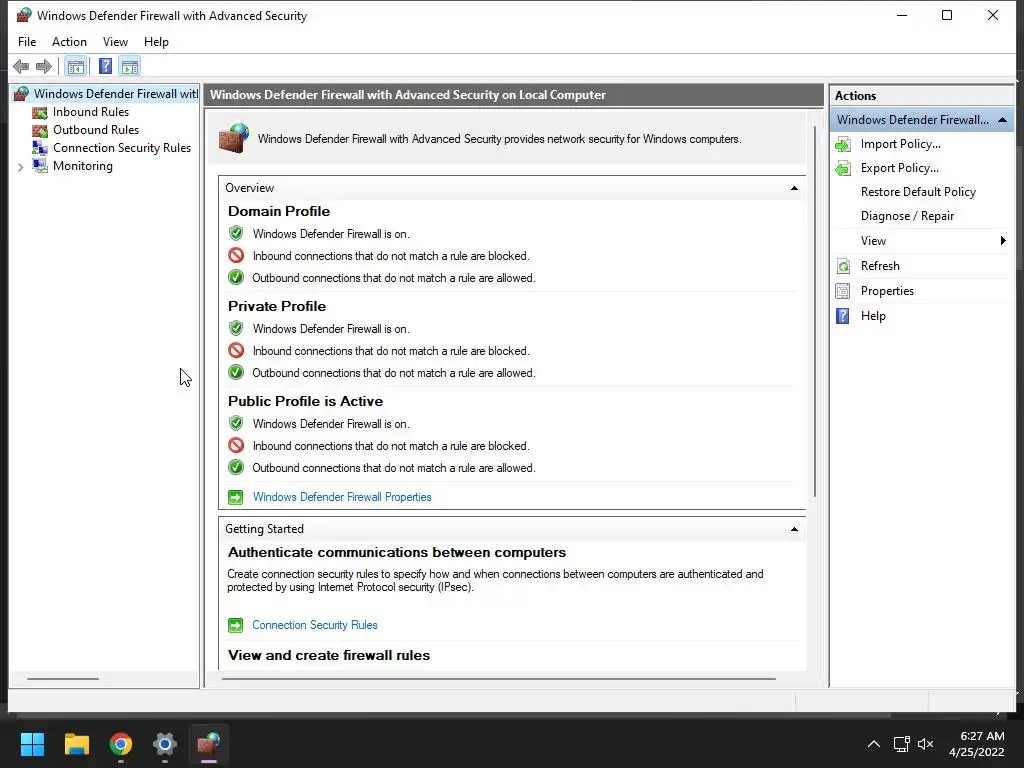Open the Connection Security Rules link
The image size is (1024, 768).
pos(315,625)
